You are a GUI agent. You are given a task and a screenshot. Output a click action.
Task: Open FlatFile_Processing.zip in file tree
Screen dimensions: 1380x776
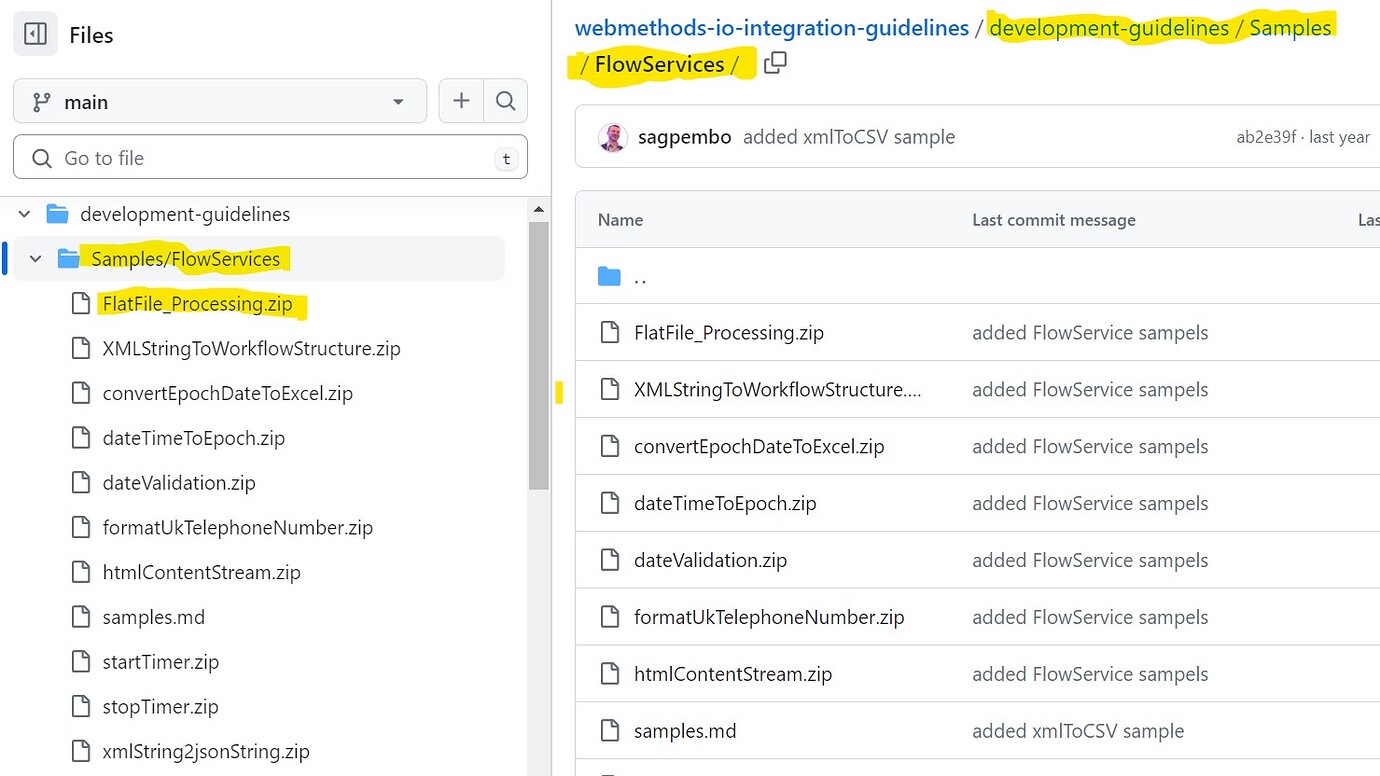click(x=197, y=304)
